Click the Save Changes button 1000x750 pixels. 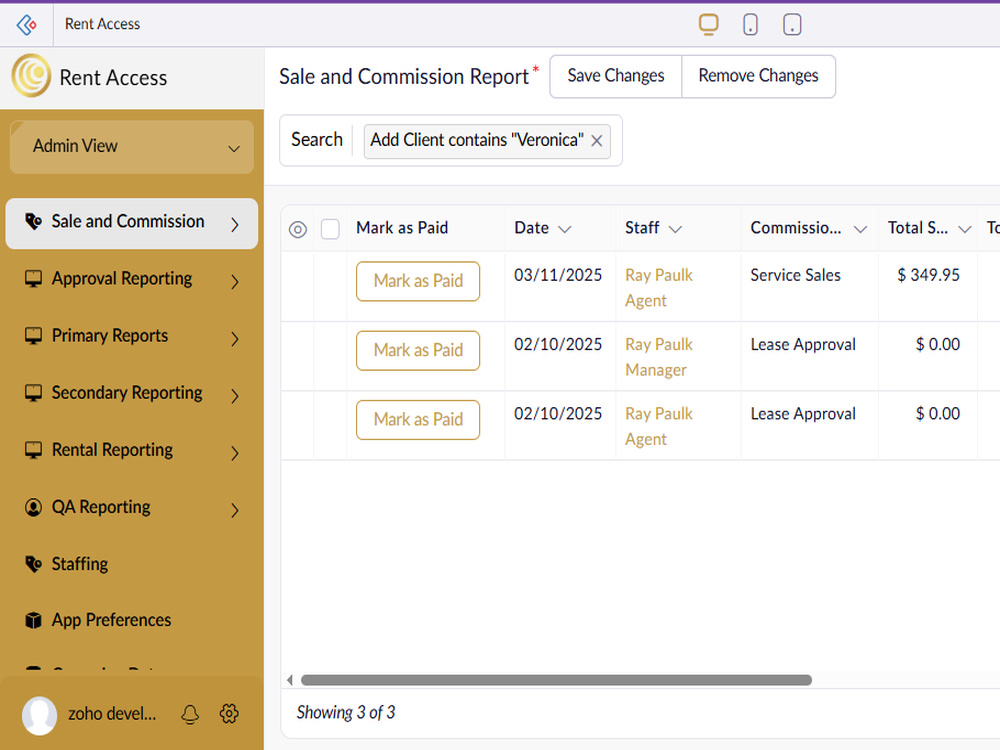click(x=615, y=77)
